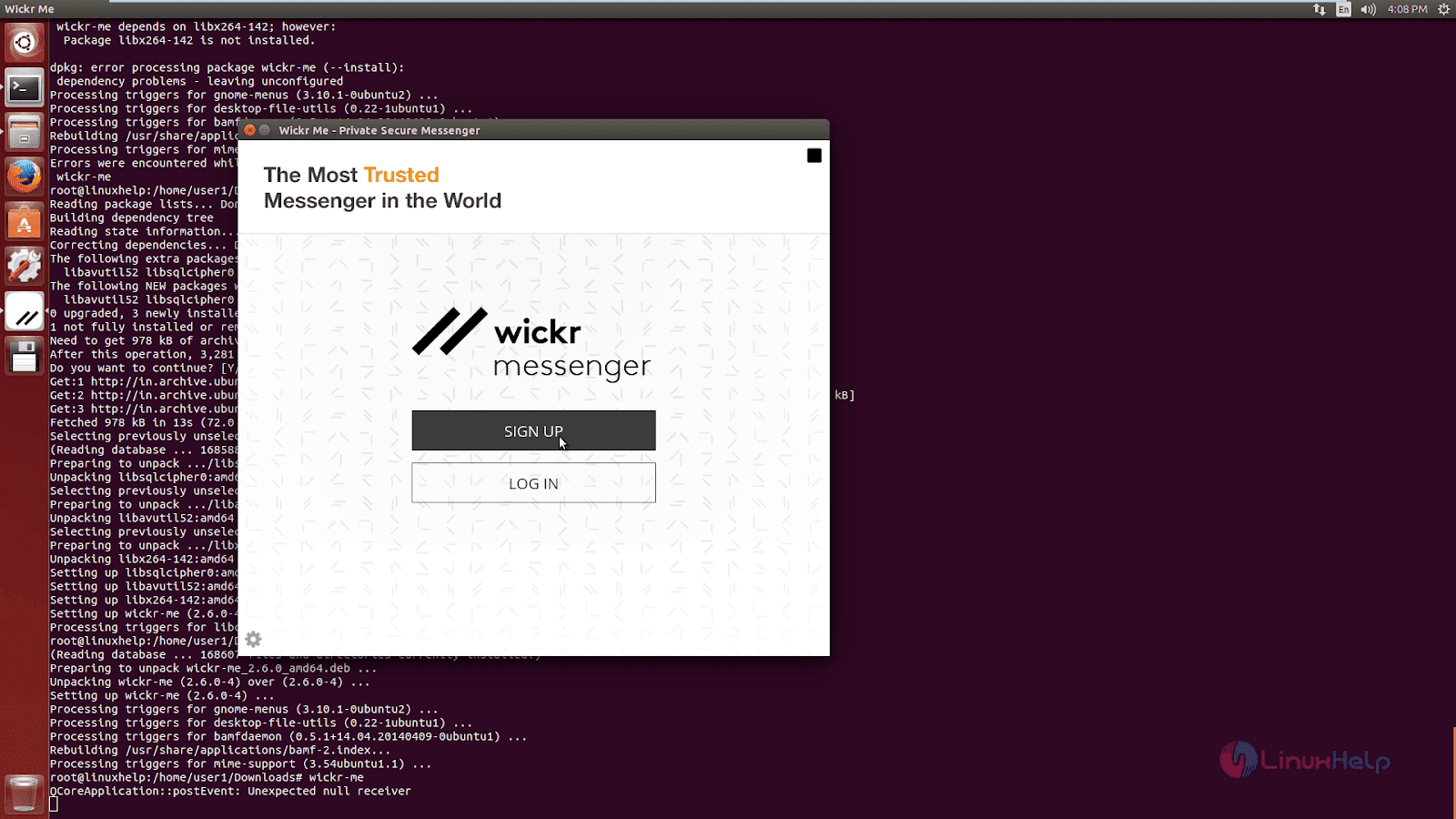The height and width of the screenshot is (819, 1456).
Task: Click the LOG IN button
Action: pos(533,483)
